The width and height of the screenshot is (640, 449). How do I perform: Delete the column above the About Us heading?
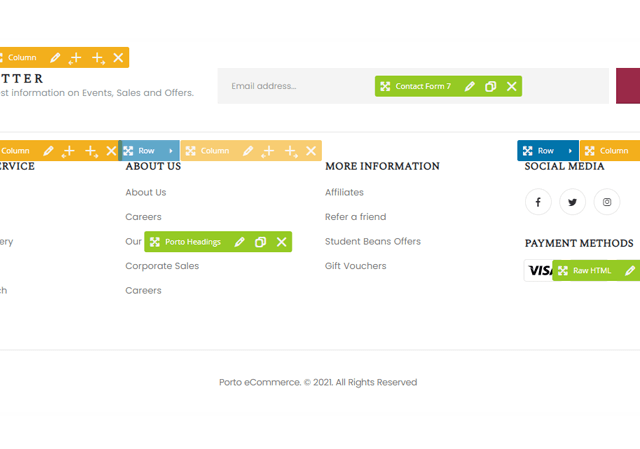[x=312, y=151]
